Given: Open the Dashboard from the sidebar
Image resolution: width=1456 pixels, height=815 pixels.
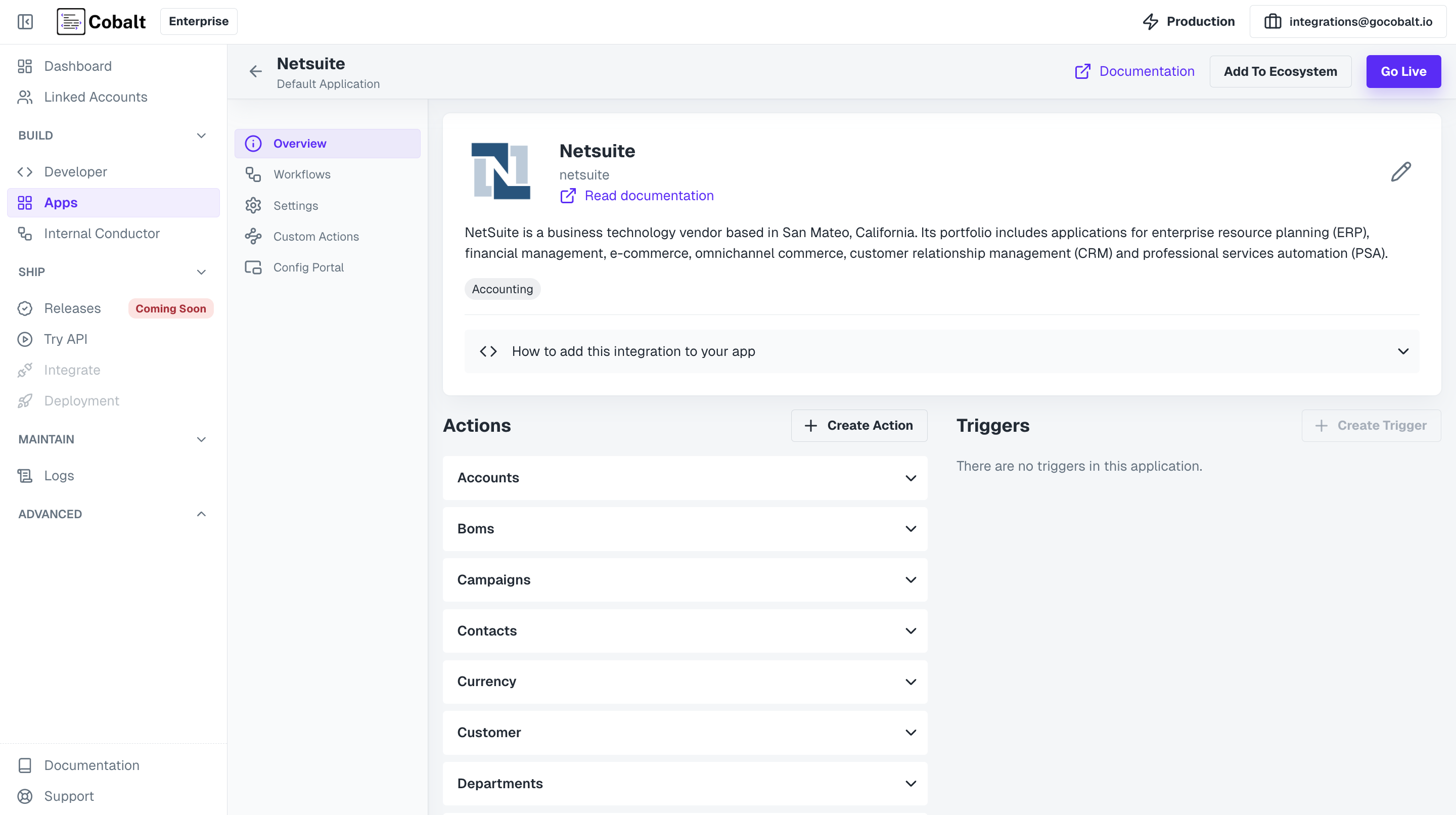Looking at the screenshot, I should pos(77,66).
